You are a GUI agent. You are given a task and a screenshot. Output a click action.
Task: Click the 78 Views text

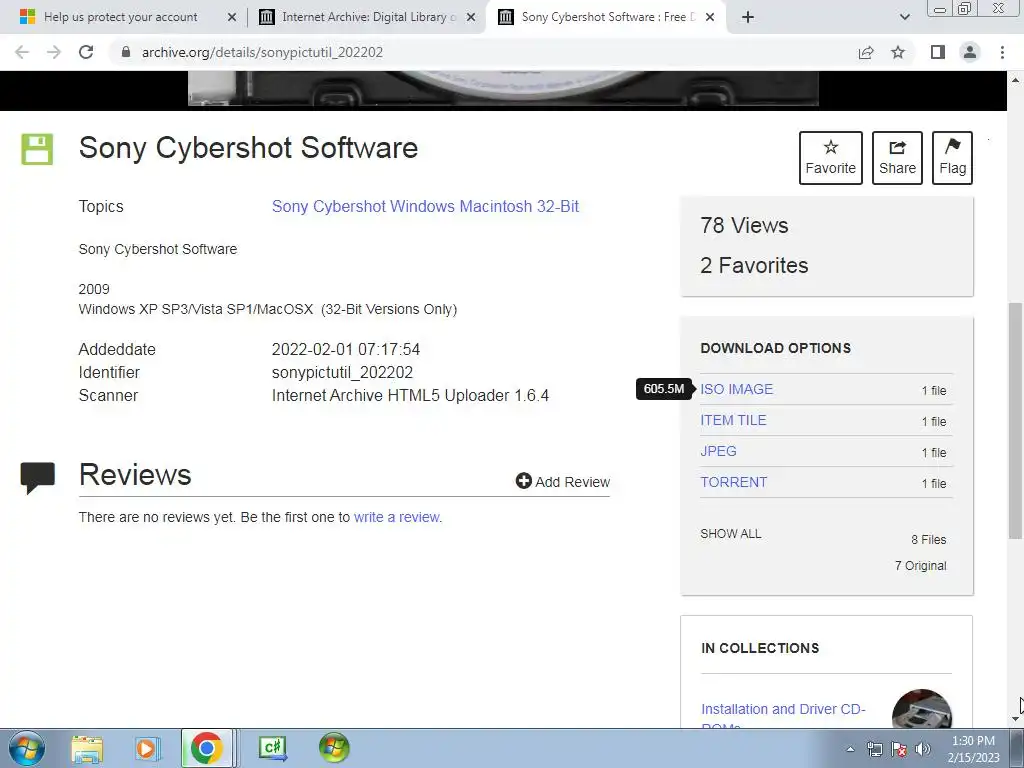click(744, 225)
